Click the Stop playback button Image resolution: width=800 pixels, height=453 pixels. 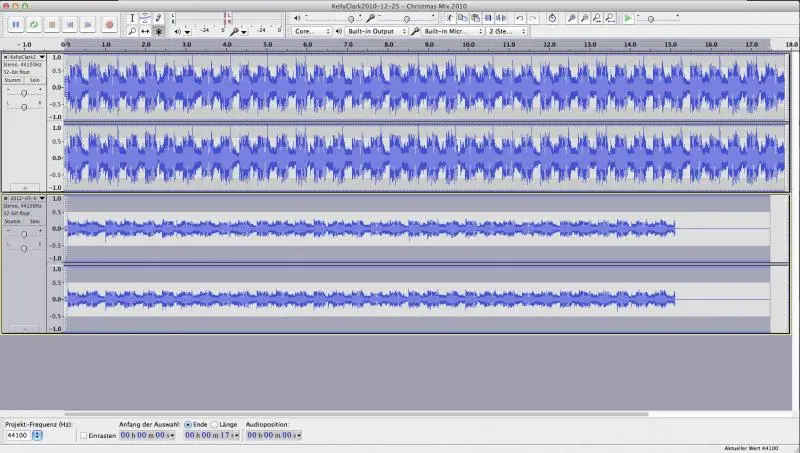pos(52,23)
